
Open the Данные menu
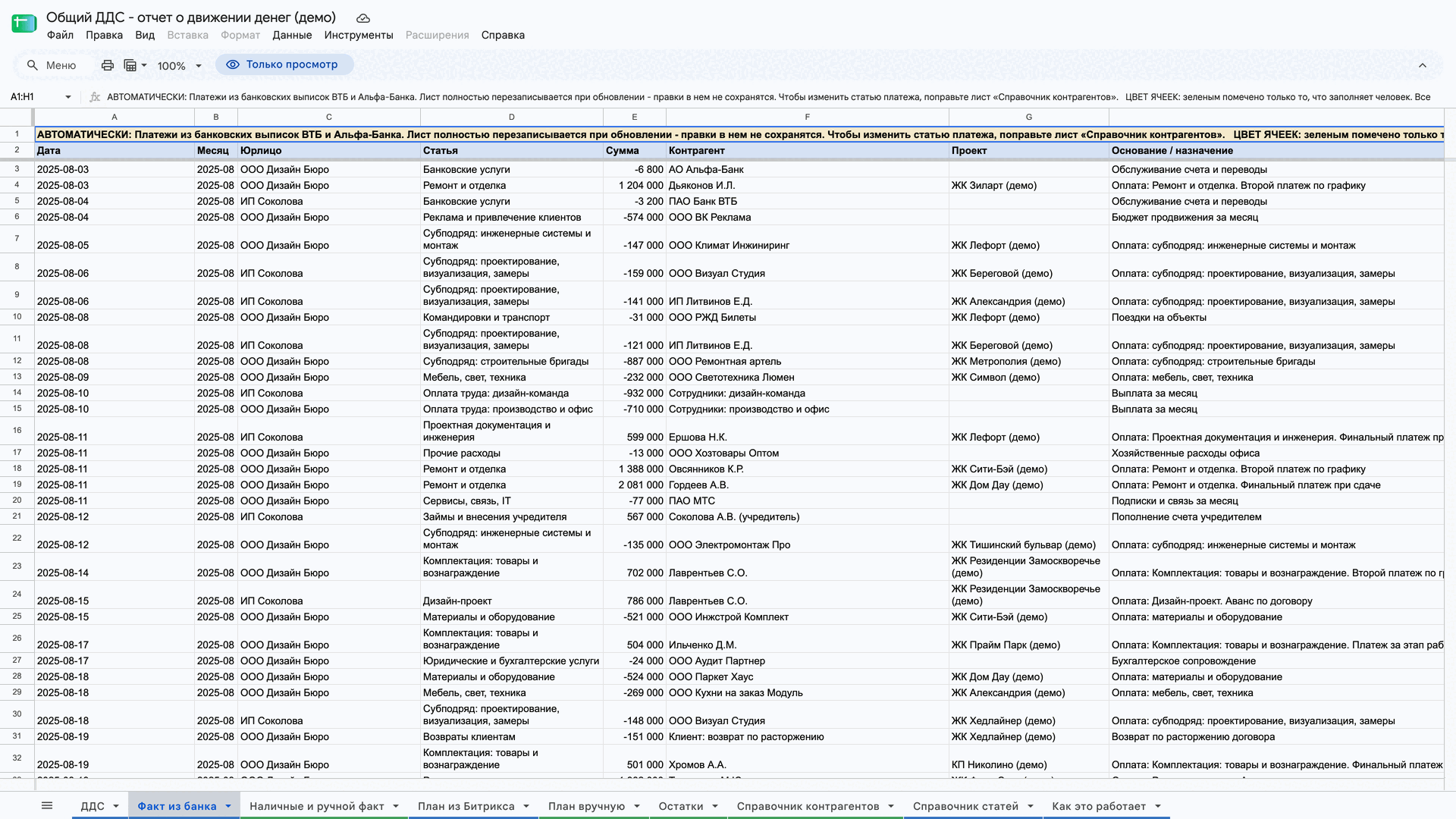pos(292,35)
